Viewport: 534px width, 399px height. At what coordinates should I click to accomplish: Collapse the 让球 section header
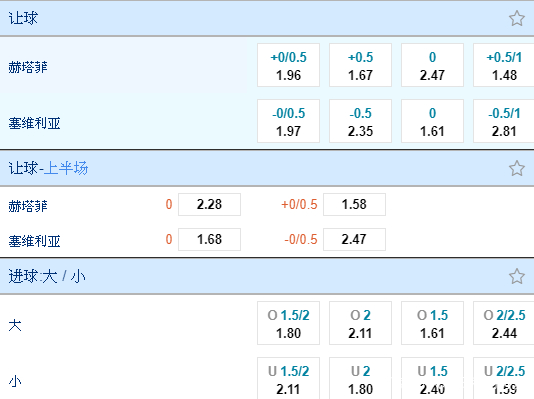click(267, 18)
